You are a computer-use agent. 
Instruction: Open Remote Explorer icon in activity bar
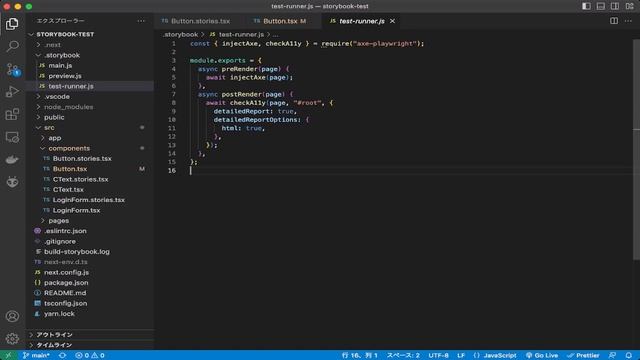coord(12,137)
